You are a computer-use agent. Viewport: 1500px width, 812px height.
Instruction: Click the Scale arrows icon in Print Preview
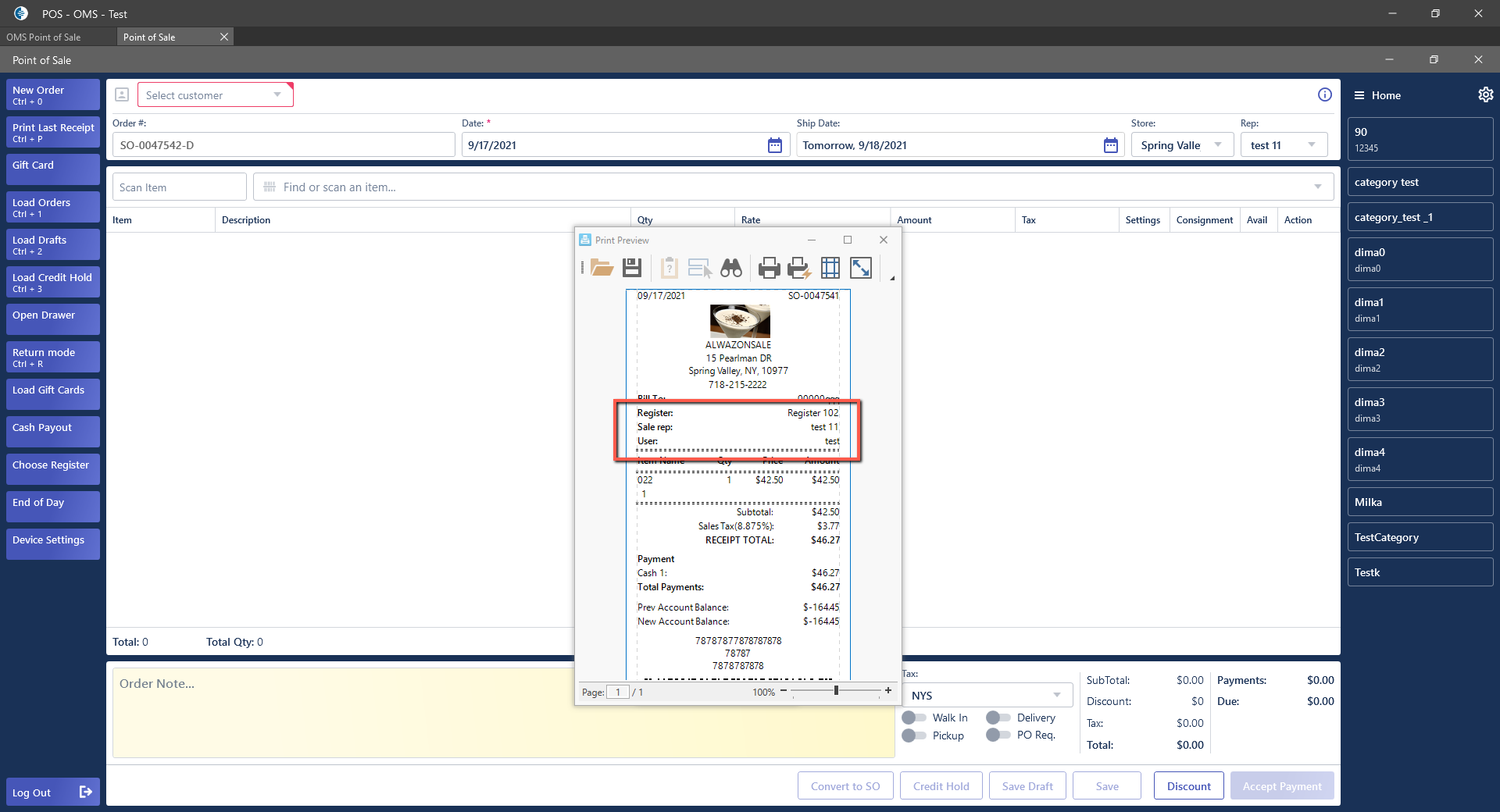click(x=861, y=269)
